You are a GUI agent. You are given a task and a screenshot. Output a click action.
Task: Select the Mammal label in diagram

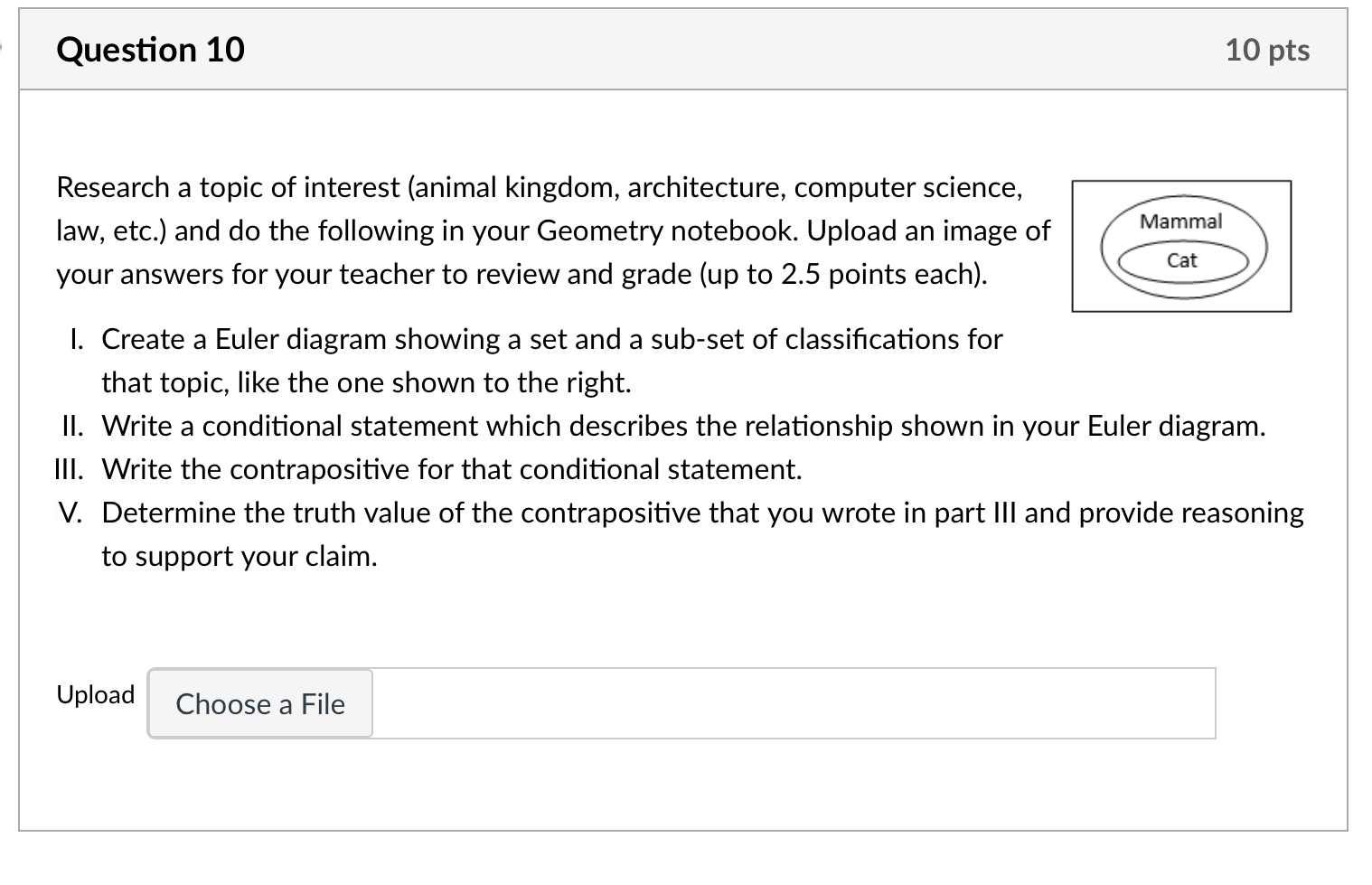(1180, 221)
